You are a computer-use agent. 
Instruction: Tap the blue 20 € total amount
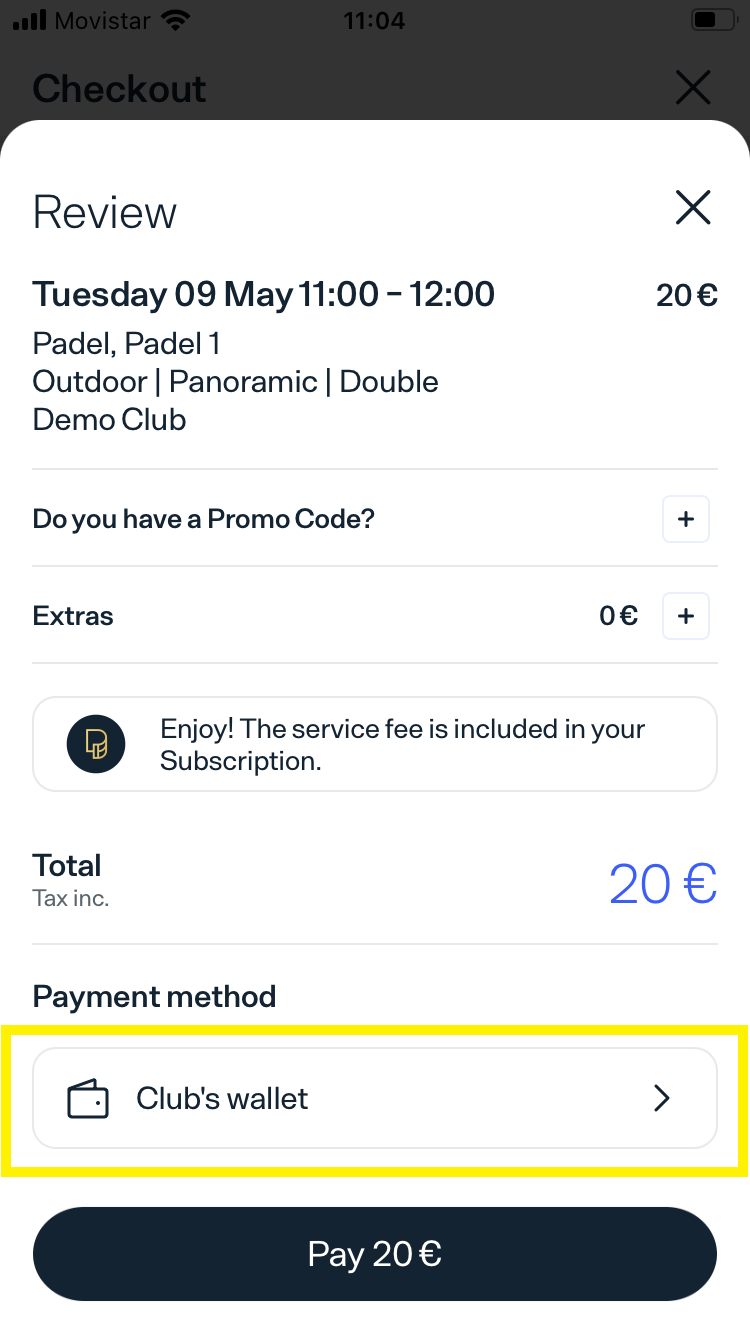(662, 883)
